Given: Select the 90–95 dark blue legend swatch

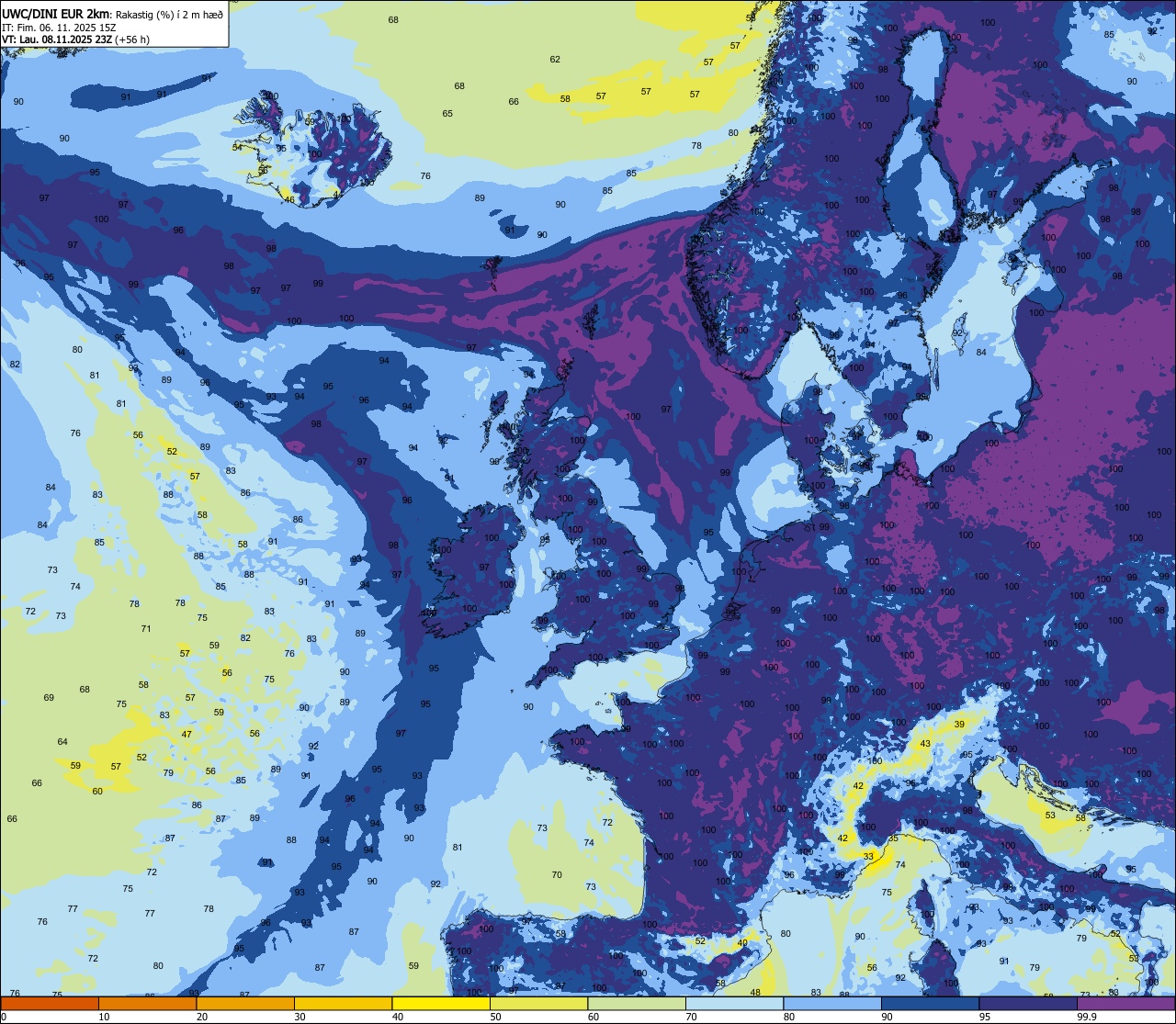Looking at the screenshot, I should (x=930, y=1003).
